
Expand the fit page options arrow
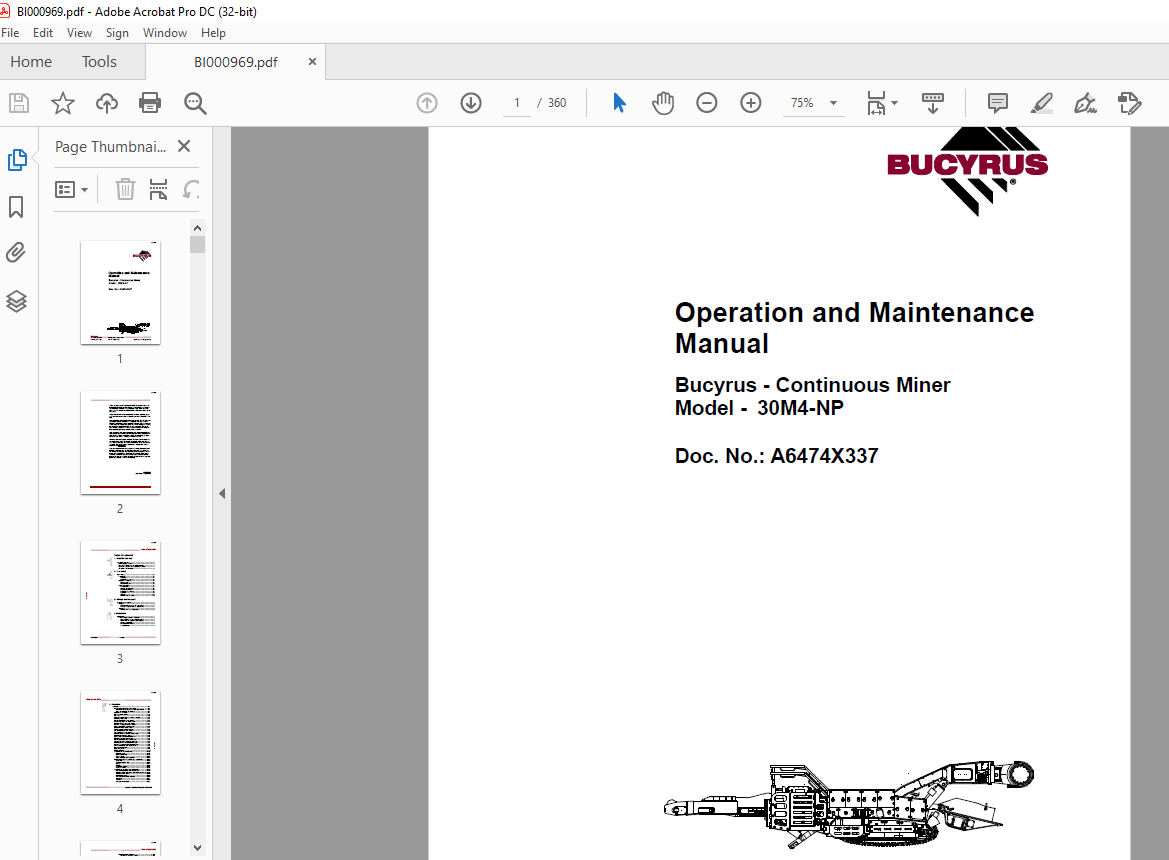click(895, 103)
